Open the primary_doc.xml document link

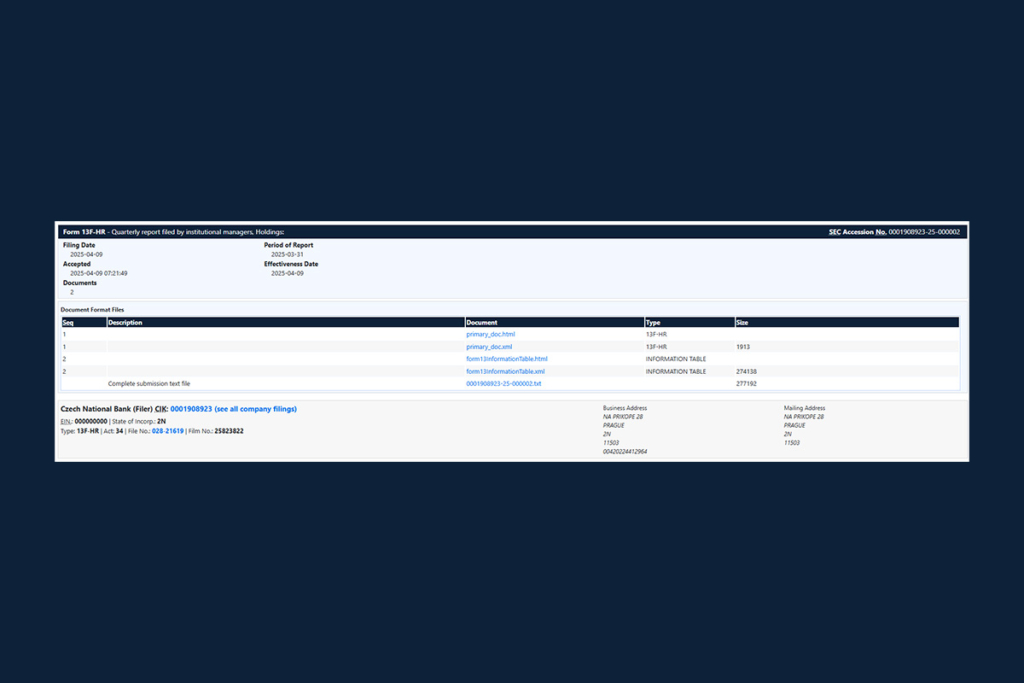[x=489, y=347]
